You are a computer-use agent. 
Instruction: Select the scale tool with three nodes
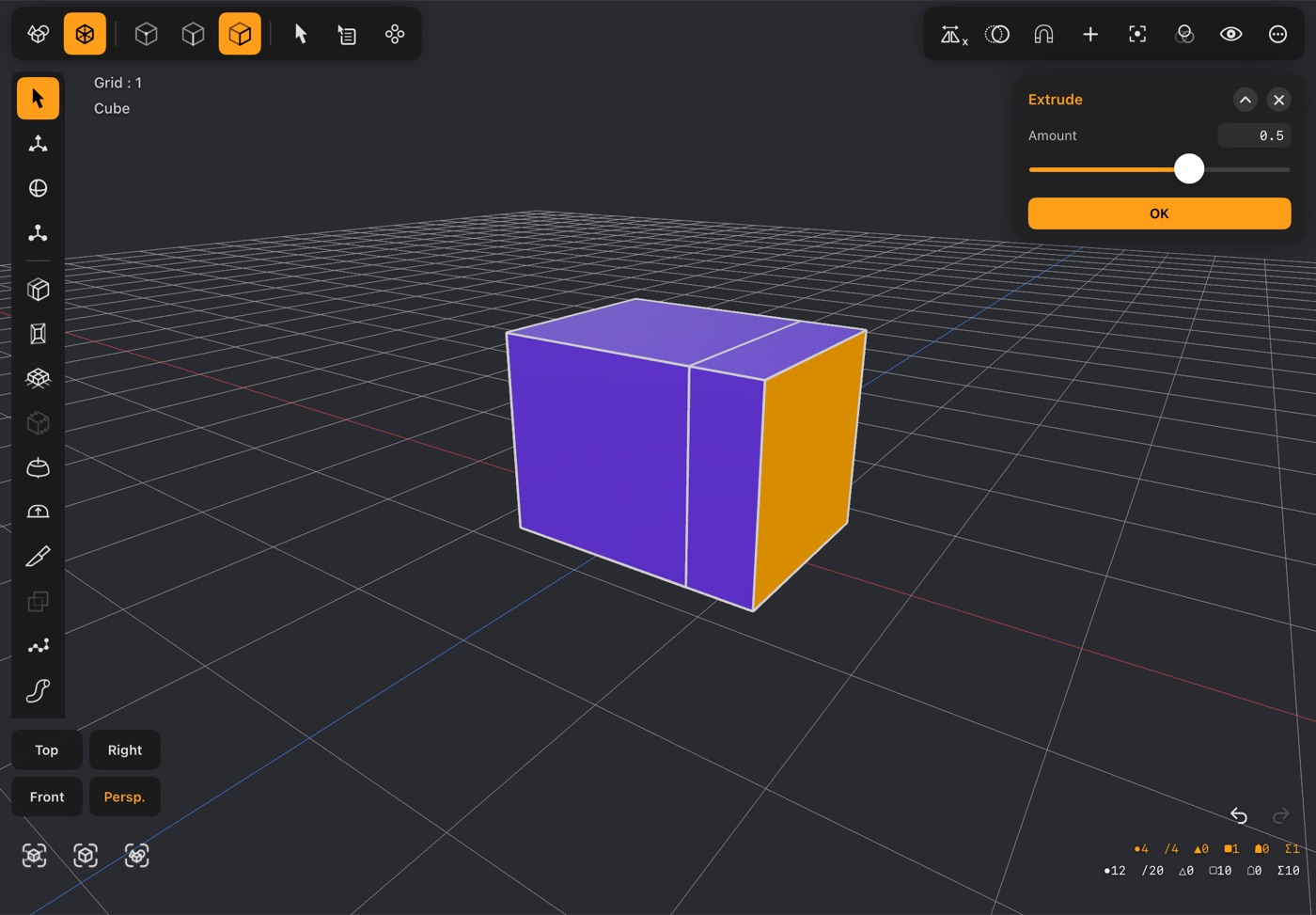click(x=38, y=232)
